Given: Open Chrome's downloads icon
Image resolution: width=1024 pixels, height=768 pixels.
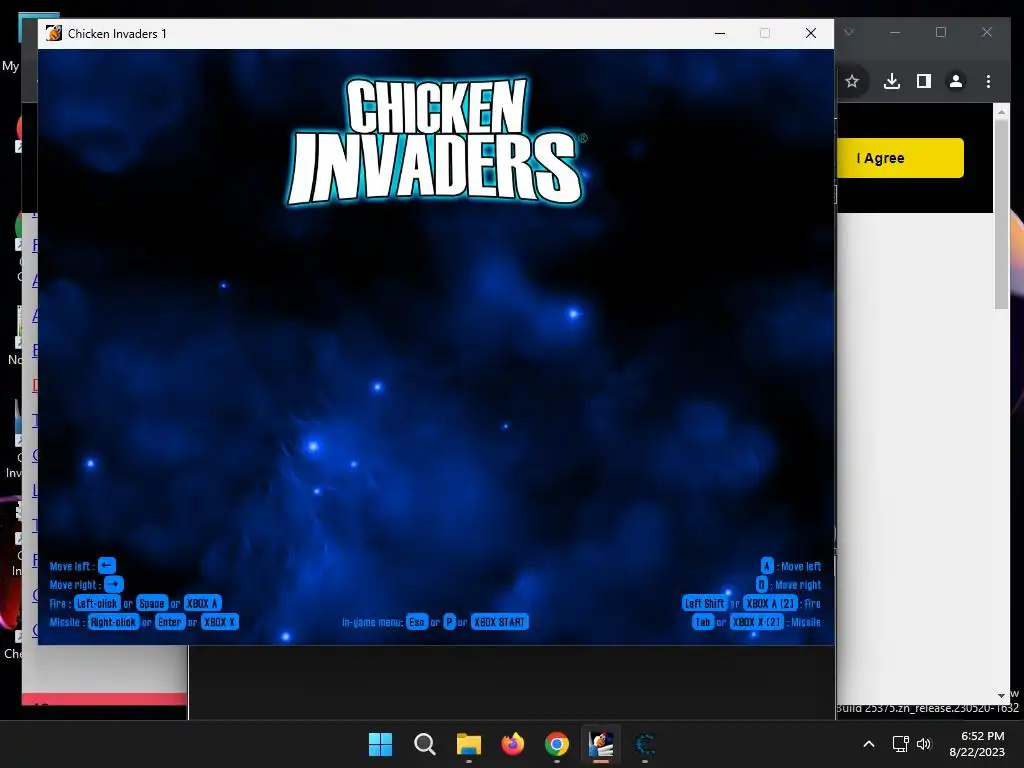Looking at the screenshot, I should click(x=891, y=82).
